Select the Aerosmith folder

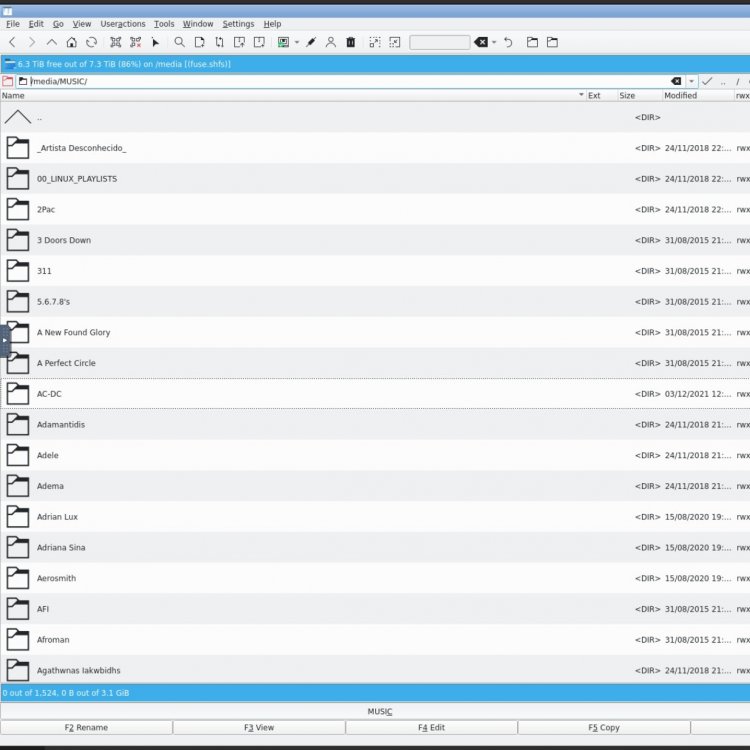point(375,578)
